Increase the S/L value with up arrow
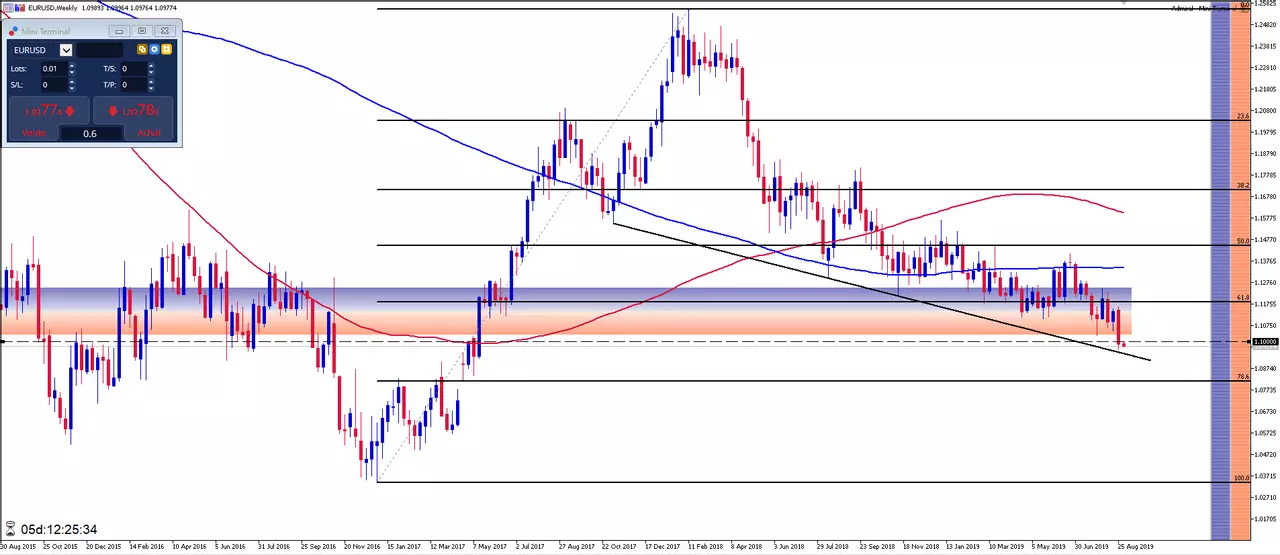 point(72,81)
